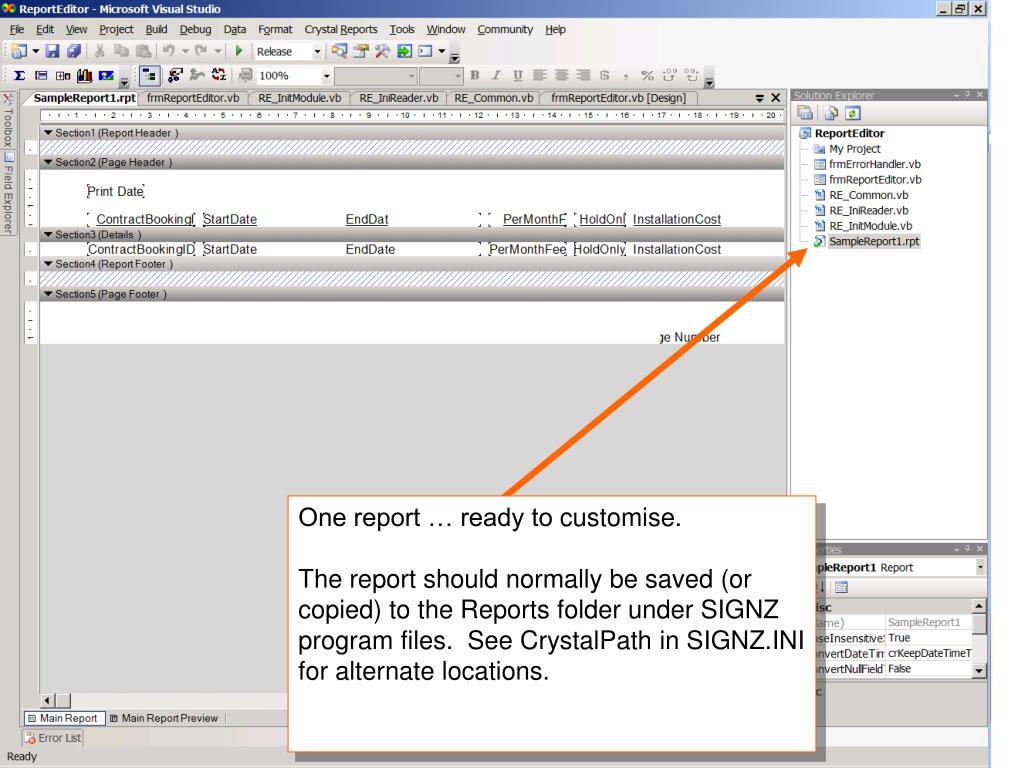Screen dimensions: 1024x768
Task: Select SampleReport1.rpt in Solution Explorer
Action: [x=873, y=242]
